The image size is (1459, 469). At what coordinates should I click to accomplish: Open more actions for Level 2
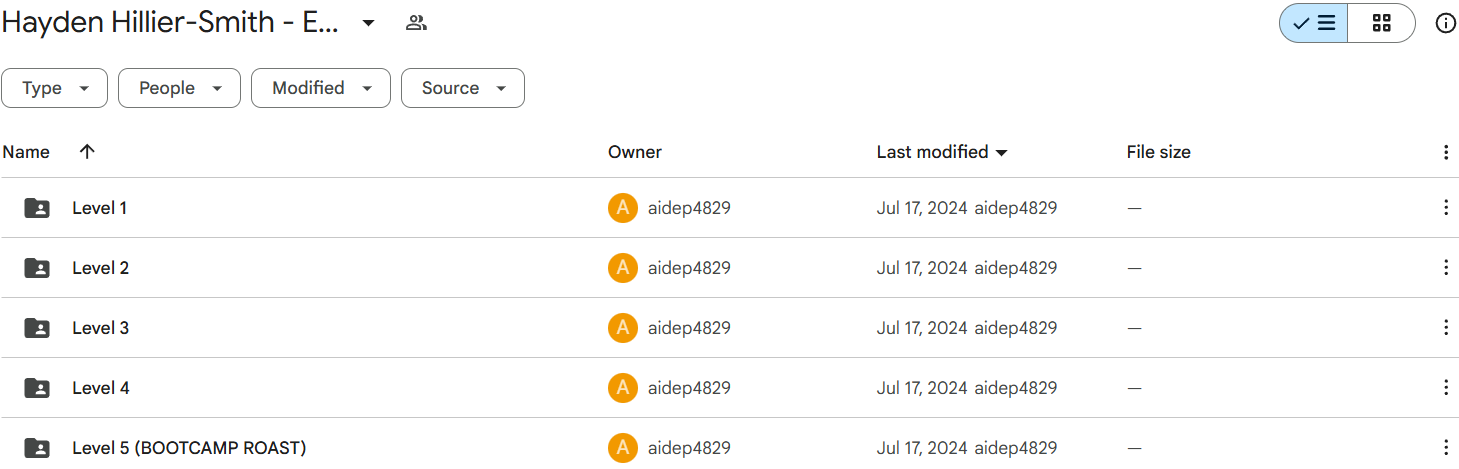[1445, 268]
